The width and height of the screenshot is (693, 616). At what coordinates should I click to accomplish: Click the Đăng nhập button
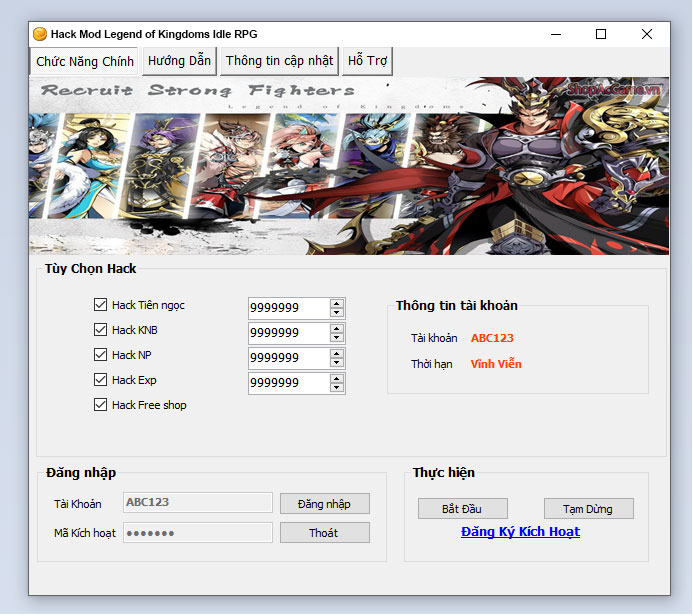(324, 504)
